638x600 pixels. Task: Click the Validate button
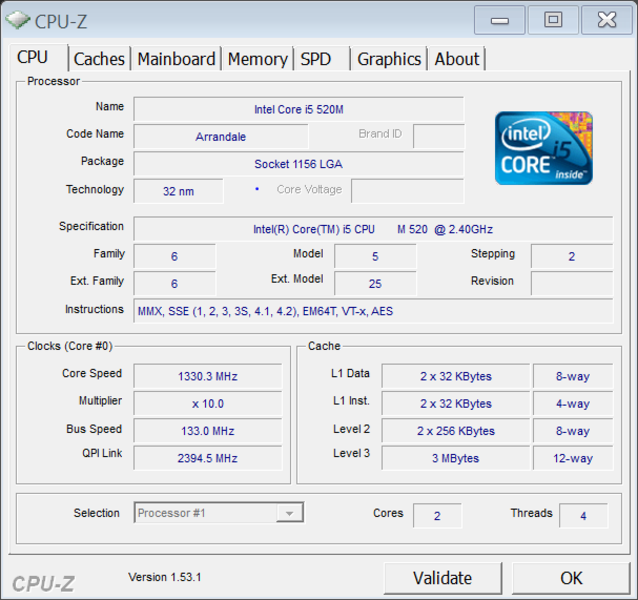(443, 578)
